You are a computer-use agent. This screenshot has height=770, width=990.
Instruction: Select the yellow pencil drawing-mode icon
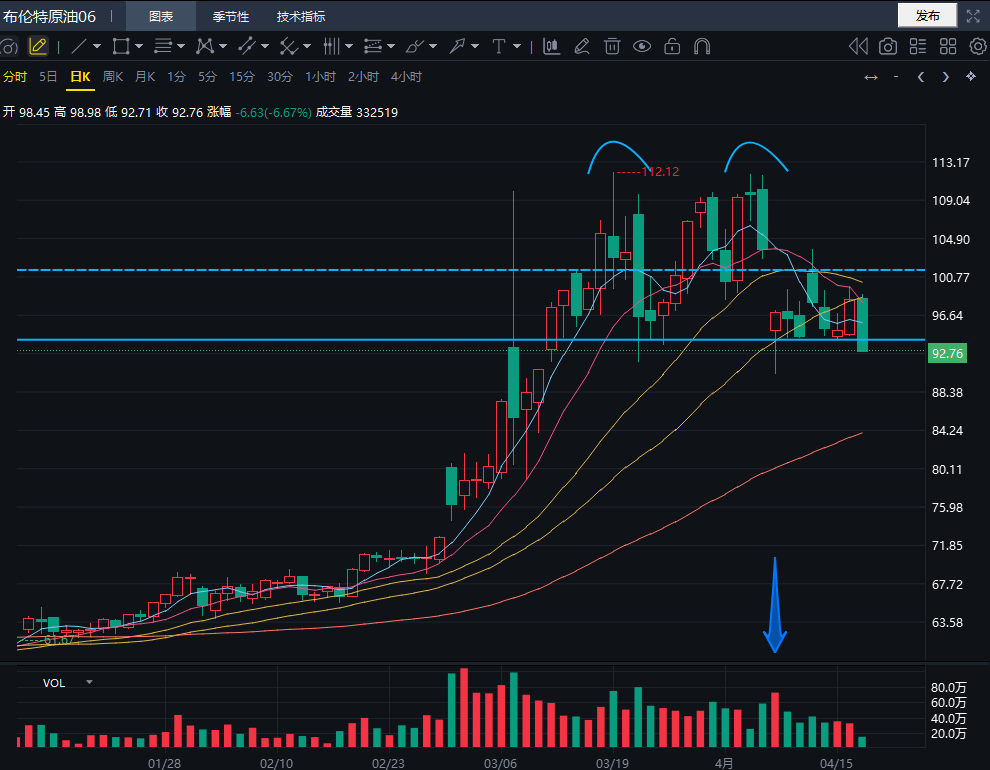[38, 46]
